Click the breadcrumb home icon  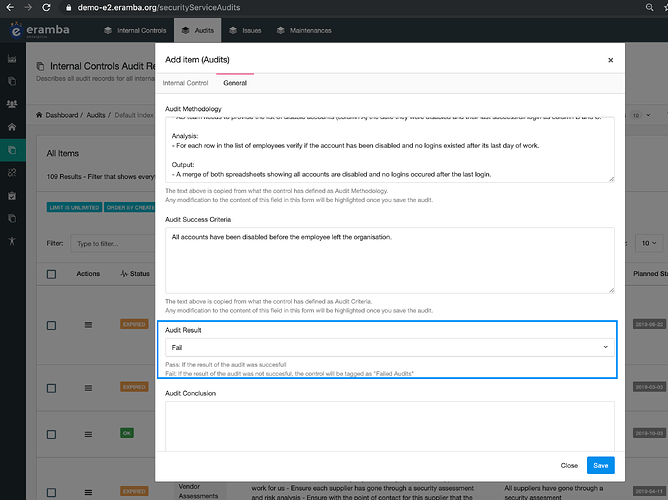click(39, 115)
